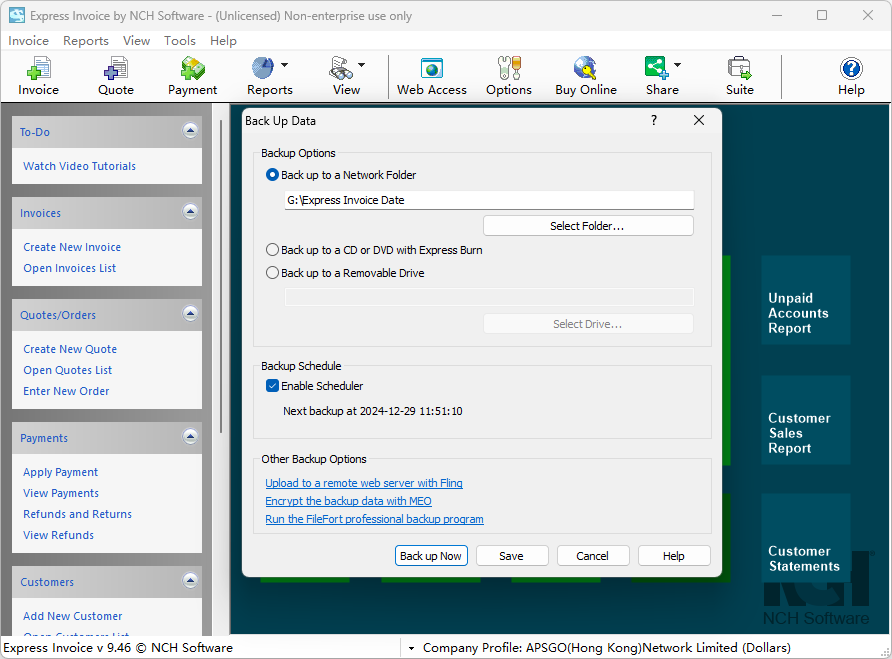Close the Back Up Data dialog
The width and height of the screenshot is (892, 659).
[699, 120]
